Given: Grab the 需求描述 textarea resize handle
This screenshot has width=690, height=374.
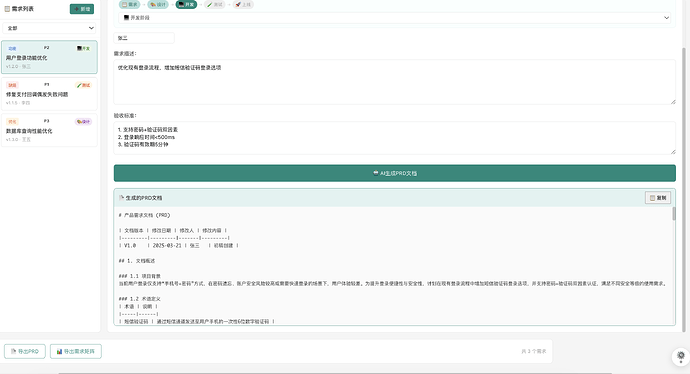Looking at the screenshot, I should 673,102.
